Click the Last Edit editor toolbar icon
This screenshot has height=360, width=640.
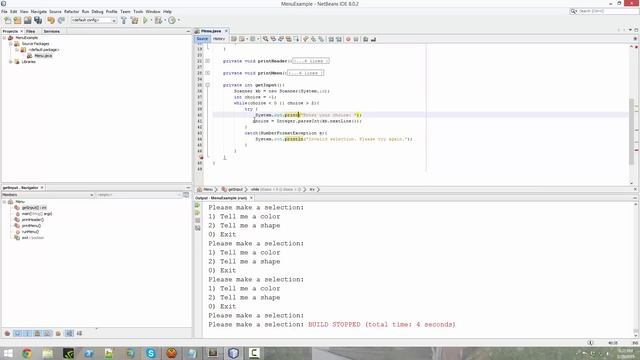click(x=234, y=39)
